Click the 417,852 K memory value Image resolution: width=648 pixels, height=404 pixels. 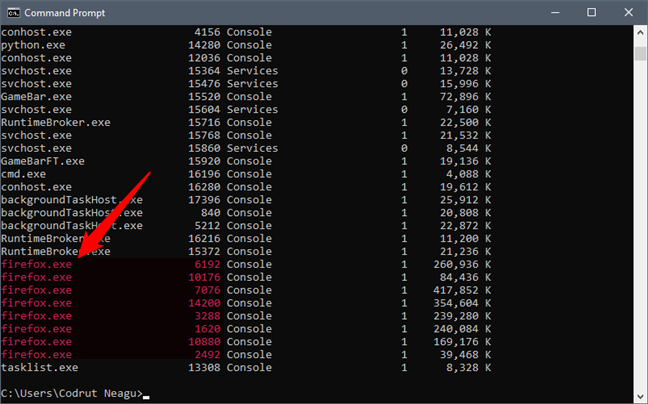(x=459, y=291)
